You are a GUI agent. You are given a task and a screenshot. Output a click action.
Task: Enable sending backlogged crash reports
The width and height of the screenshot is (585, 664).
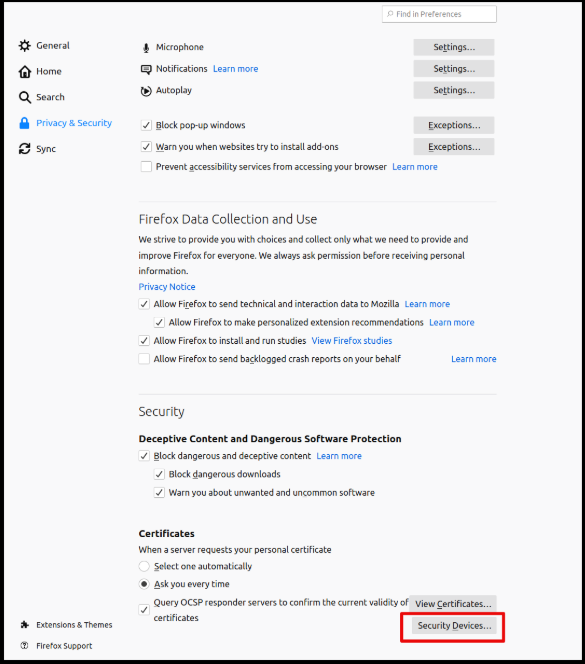[144, 359]
